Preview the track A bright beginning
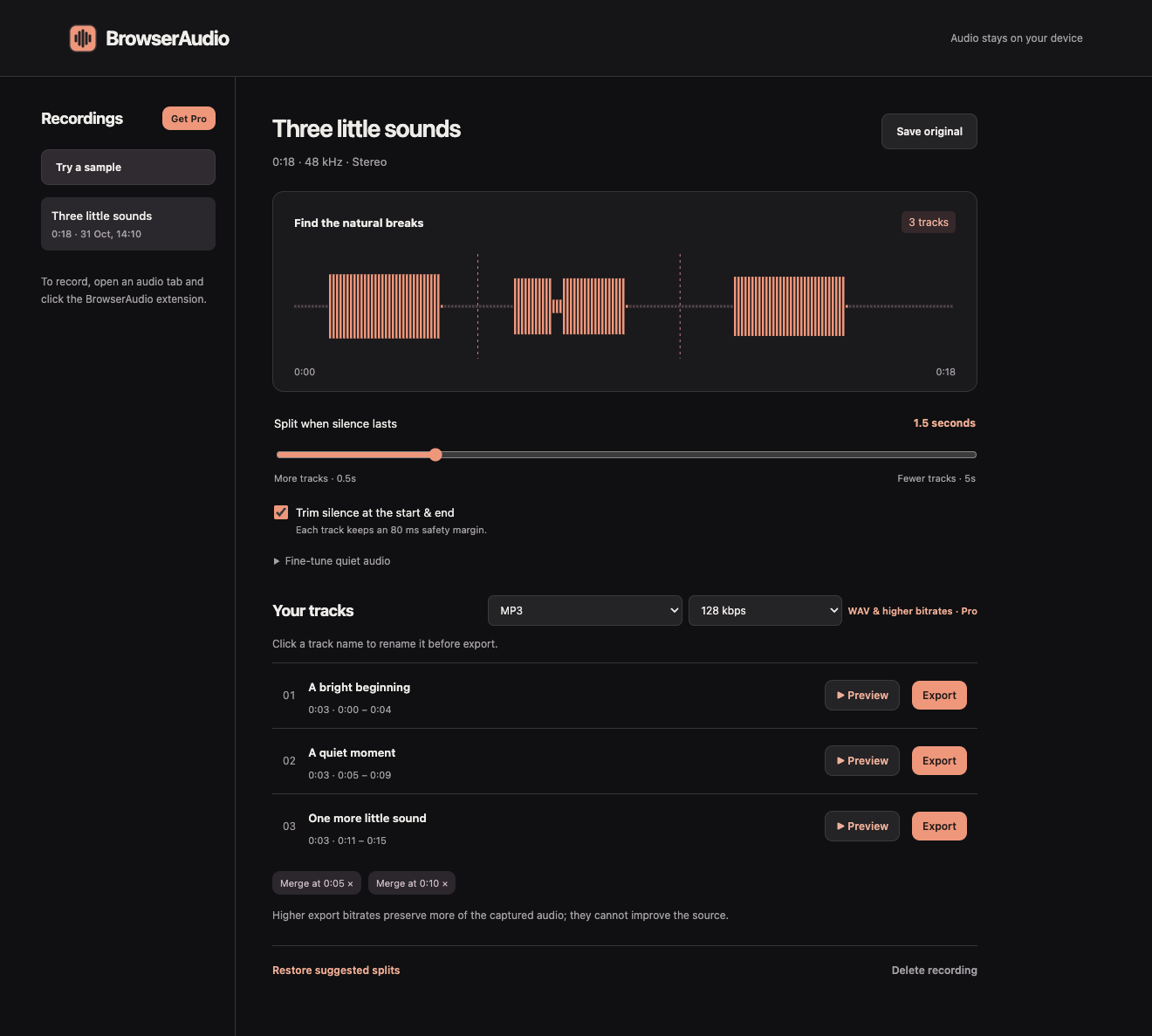The height and width of the screenshot is (1036, 1152). (861, 696)
